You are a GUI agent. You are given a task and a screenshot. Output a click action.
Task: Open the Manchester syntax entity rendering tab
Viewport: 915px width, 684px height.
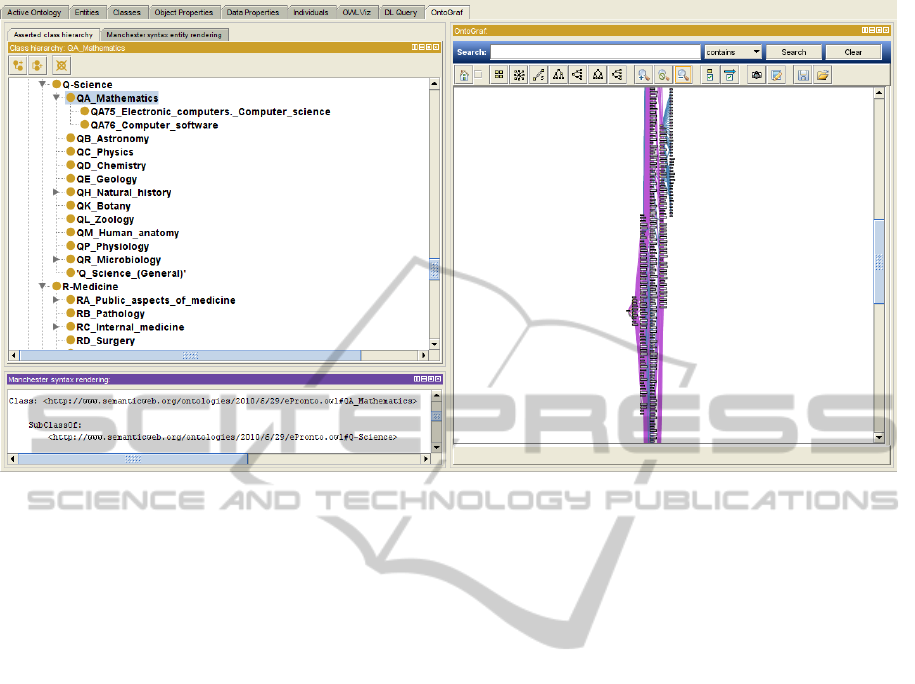pyautogui.click(x=165, y=34)
